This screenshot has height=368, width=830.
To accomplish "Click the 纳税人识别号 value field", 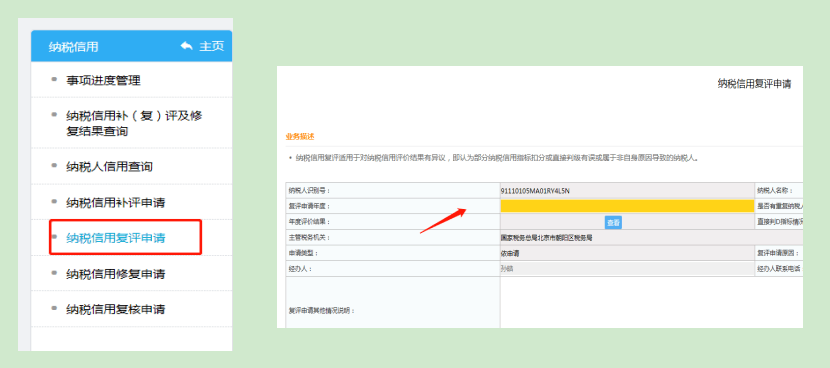I will (627, 191).
